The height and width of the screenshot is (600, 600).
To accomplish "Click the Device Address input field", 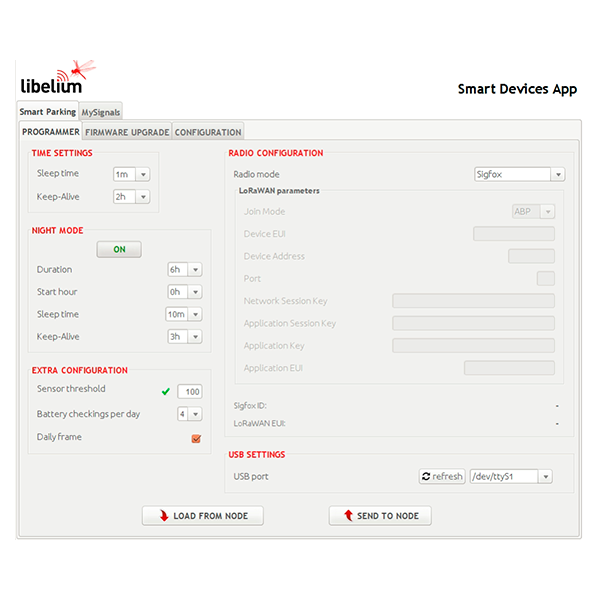I will [532, 256].
